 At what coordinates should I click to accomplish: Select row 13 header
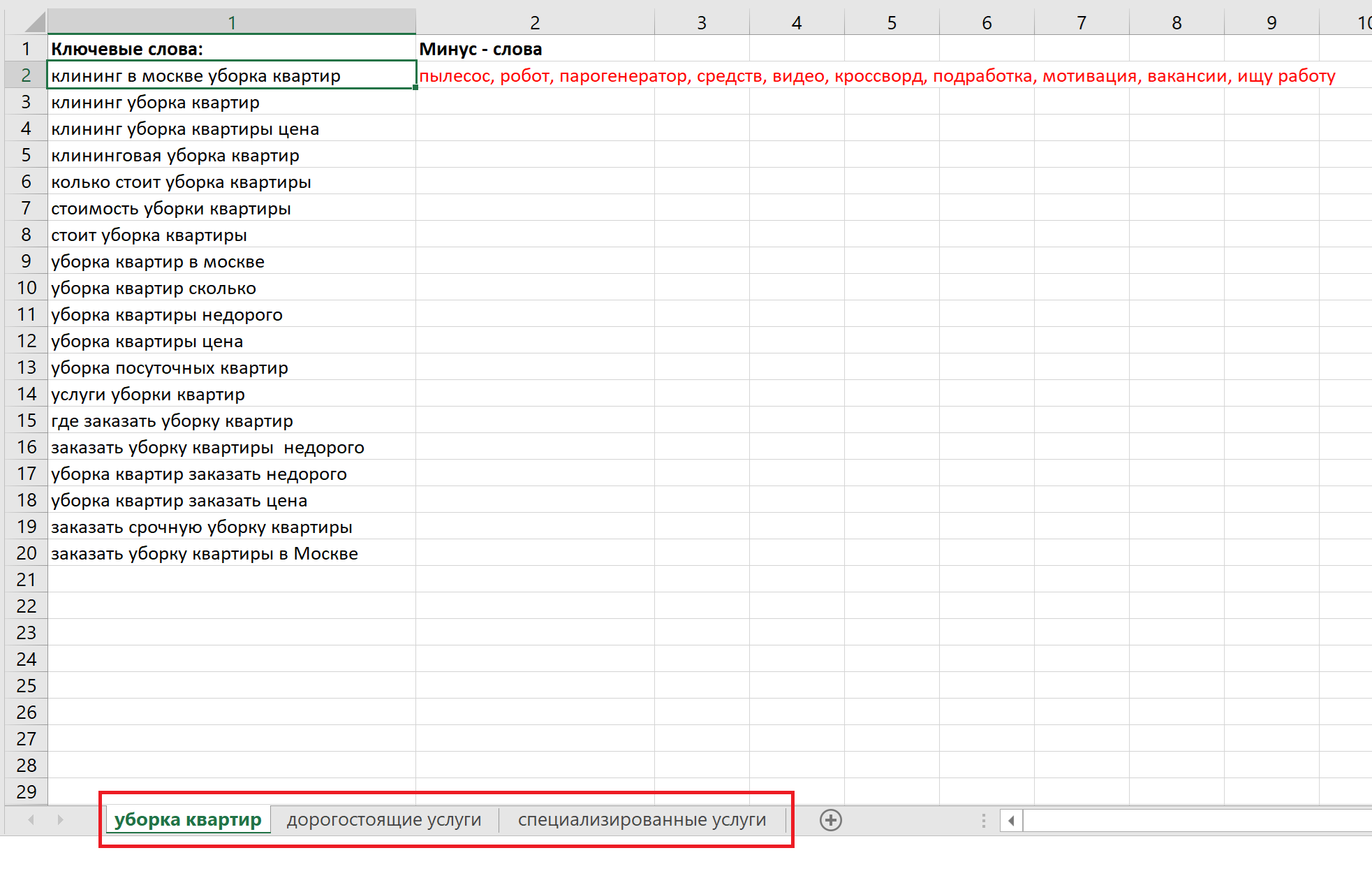[27, 367]
